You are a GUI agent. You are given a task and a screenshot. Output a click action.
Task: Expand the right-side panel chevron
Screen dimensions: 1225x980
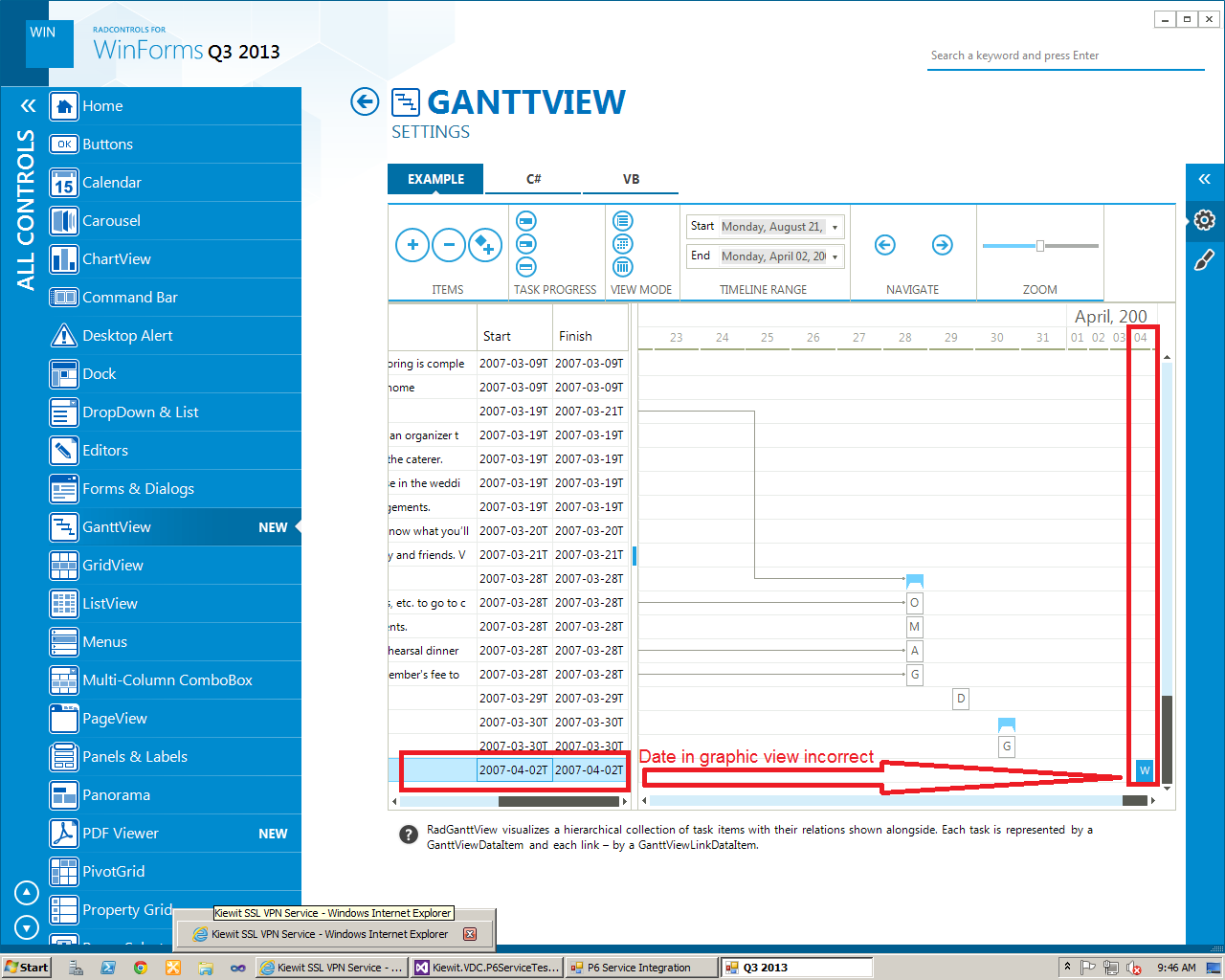1205,179
